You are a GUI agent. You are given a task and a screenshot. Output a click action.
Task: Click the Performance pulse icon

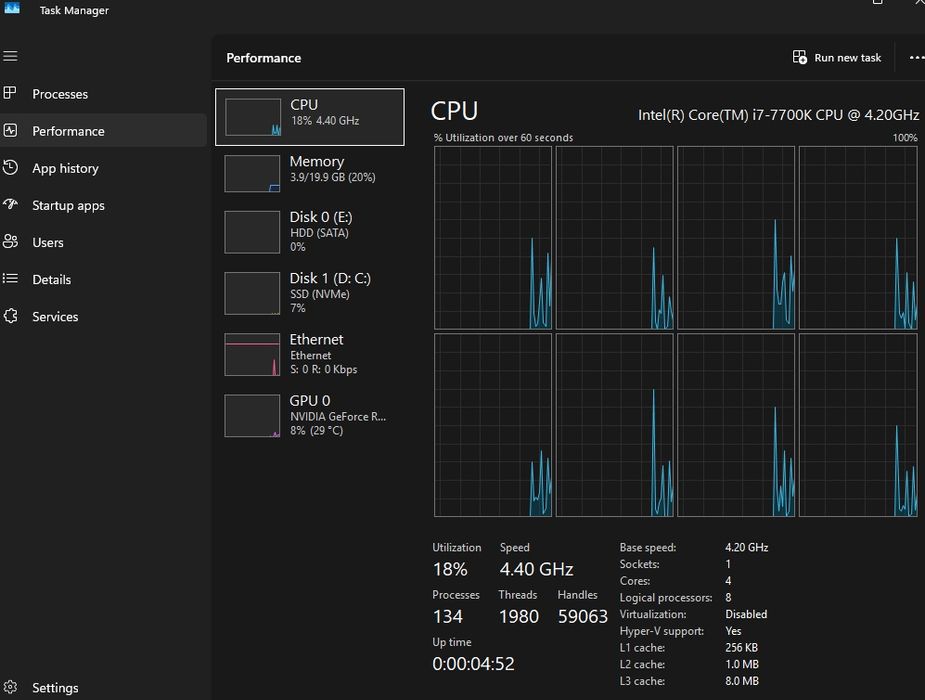[x=10, y=130]
